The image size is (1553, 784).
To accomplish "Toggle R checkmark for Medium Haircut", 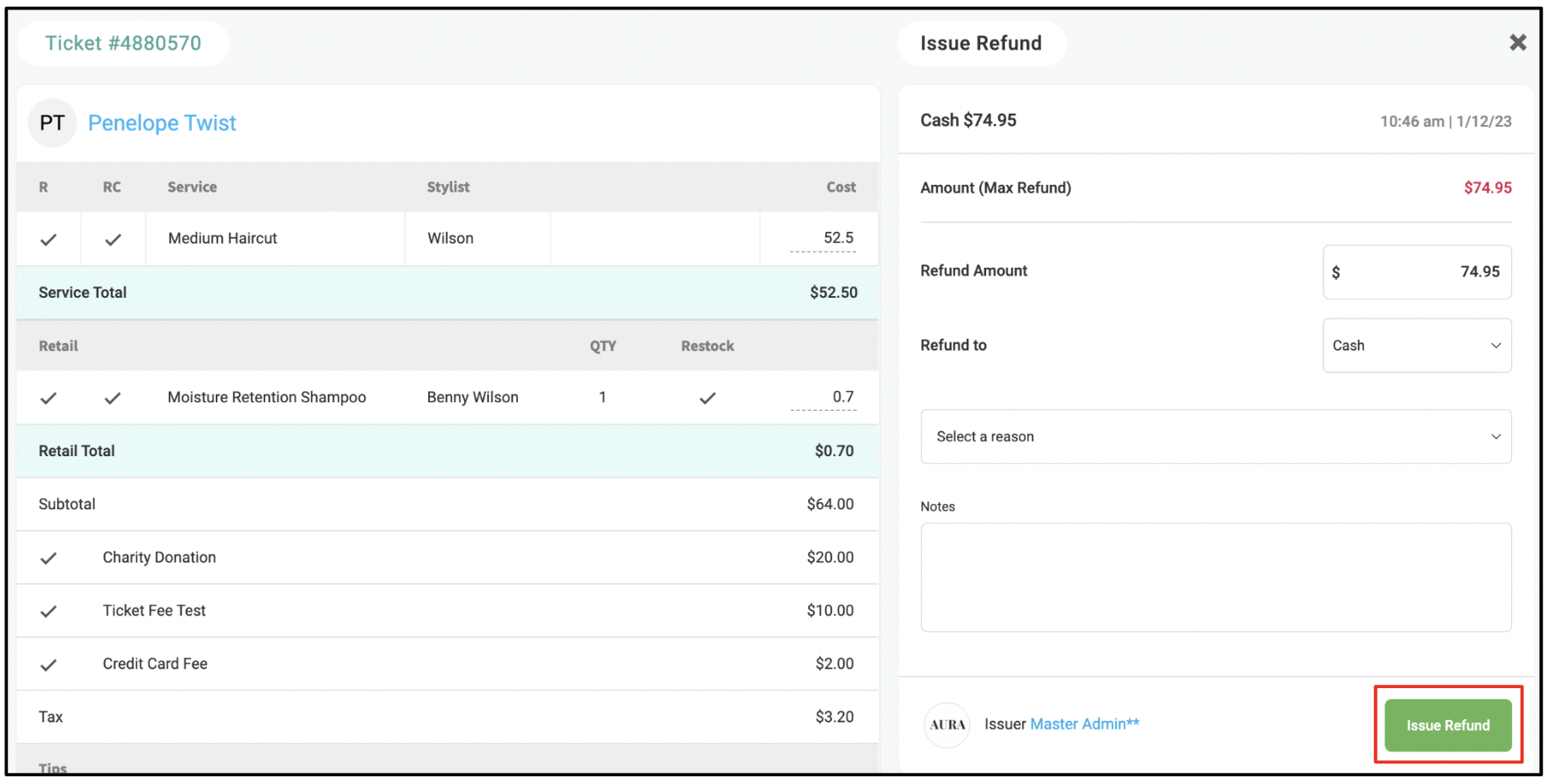I will tap(49, 240).
